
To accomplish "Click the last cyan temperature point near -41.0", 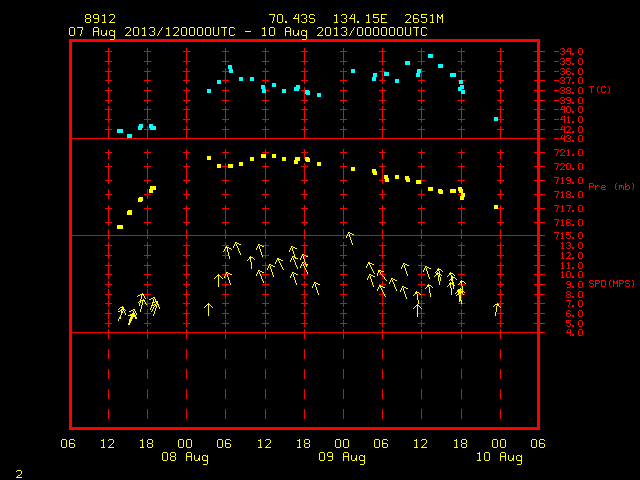I will point(496,119).
